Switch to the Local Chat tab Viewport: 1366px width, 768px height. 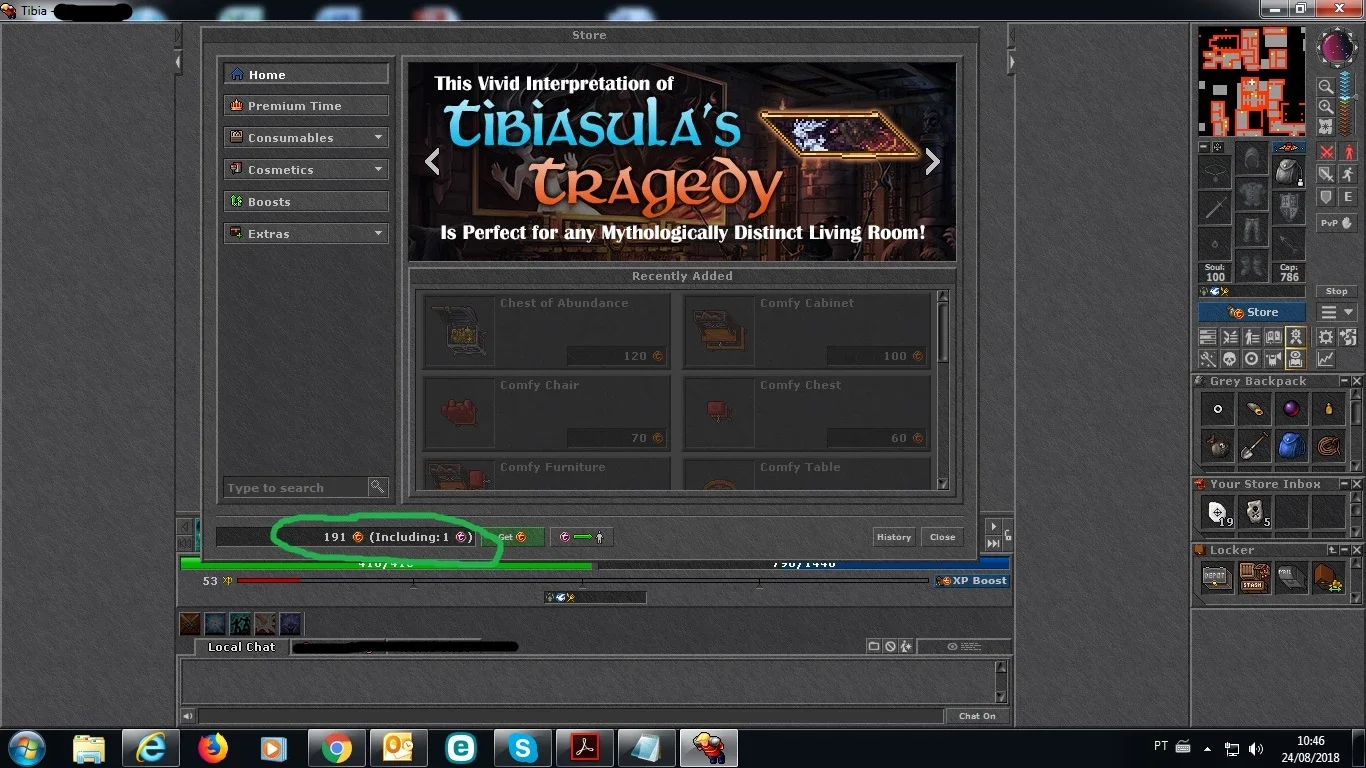coord(241,647)
